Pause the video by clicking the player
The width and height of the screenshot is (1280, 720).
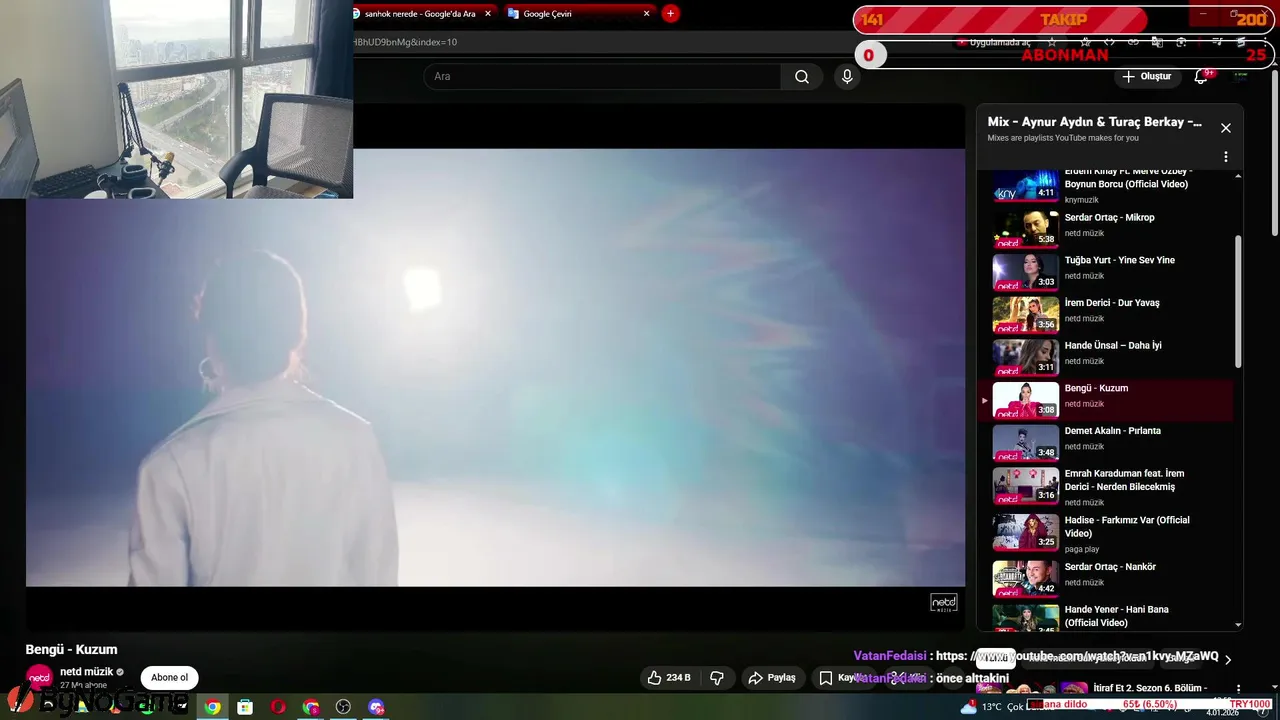[495, 367]
